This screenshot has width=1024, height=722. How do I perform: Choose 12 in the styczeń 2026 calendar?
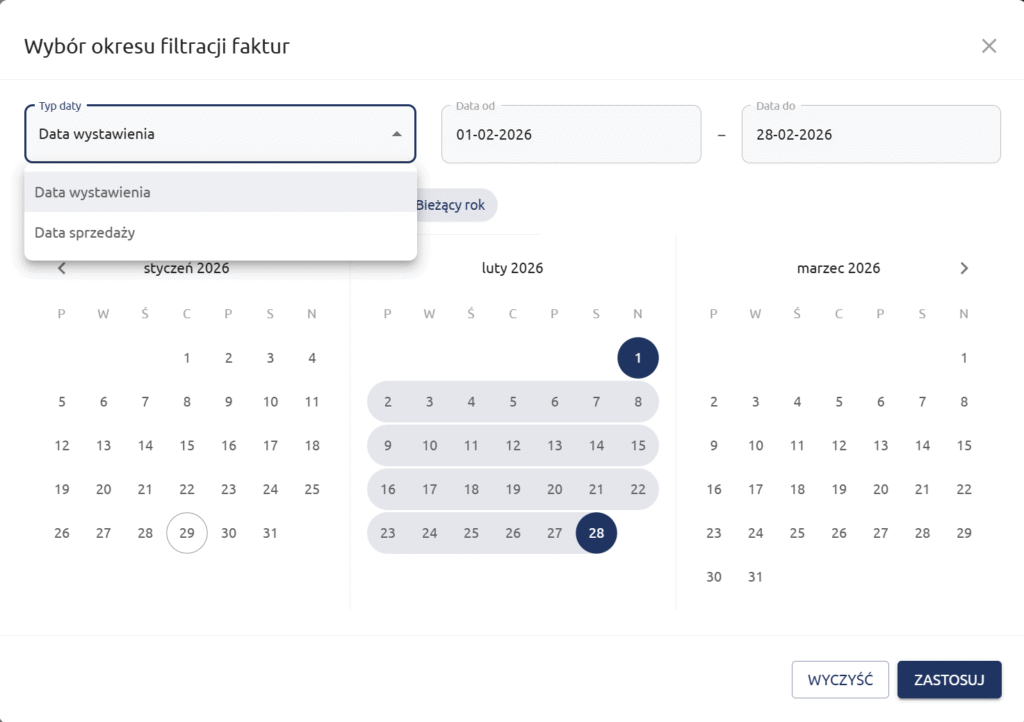(62, 446)
